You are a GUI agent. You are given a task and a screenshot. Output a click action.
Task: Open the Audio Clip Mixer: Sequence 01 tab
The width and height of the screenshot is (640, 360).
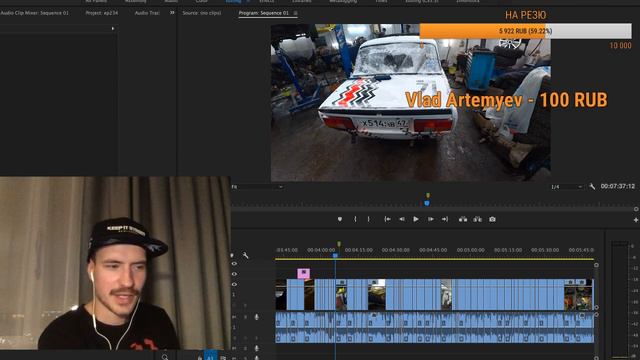coord(34,13)
